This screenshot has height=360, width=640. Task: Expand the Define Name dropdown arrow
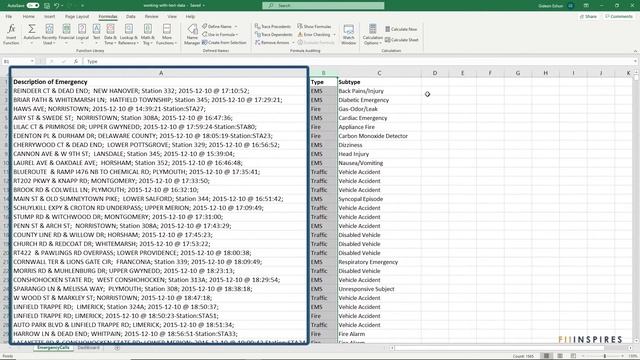[x=236, y=27]
